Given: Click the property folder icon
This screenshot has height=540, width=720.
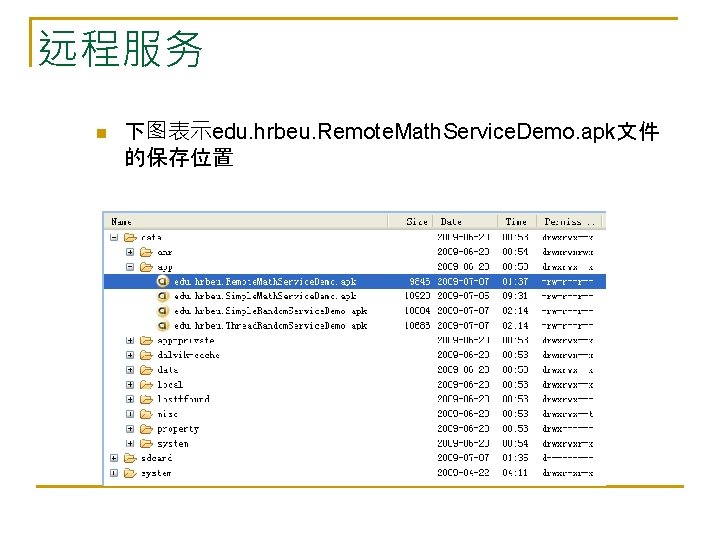Looking at the screenshot, I should [146, 428].
